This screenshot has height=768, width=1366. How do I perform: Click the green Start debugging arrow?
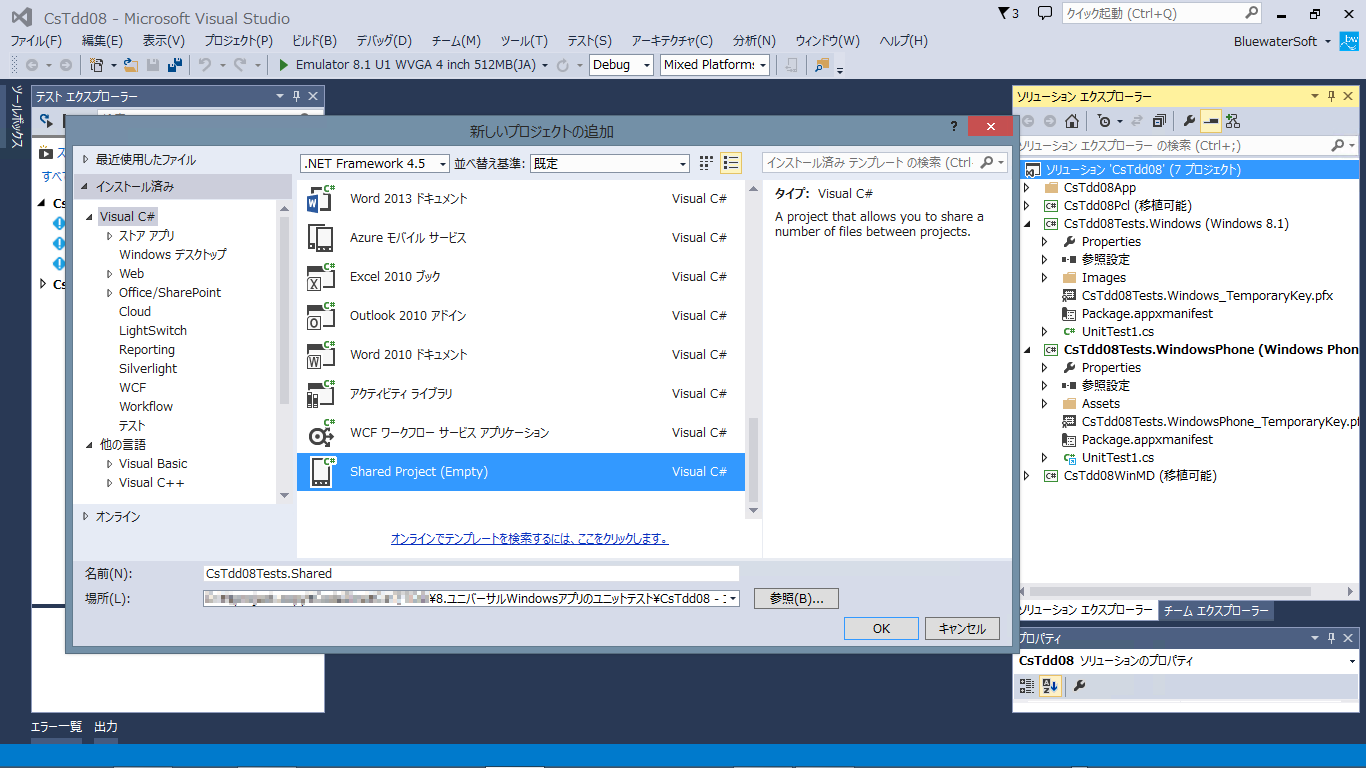284,65
